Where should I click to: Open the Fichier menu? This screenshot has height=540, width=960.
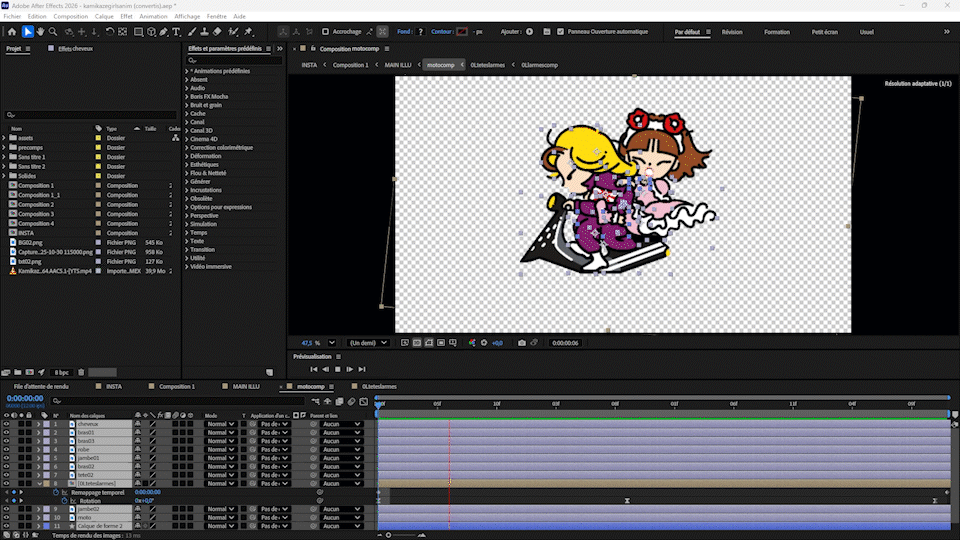(x=12, y=17)
